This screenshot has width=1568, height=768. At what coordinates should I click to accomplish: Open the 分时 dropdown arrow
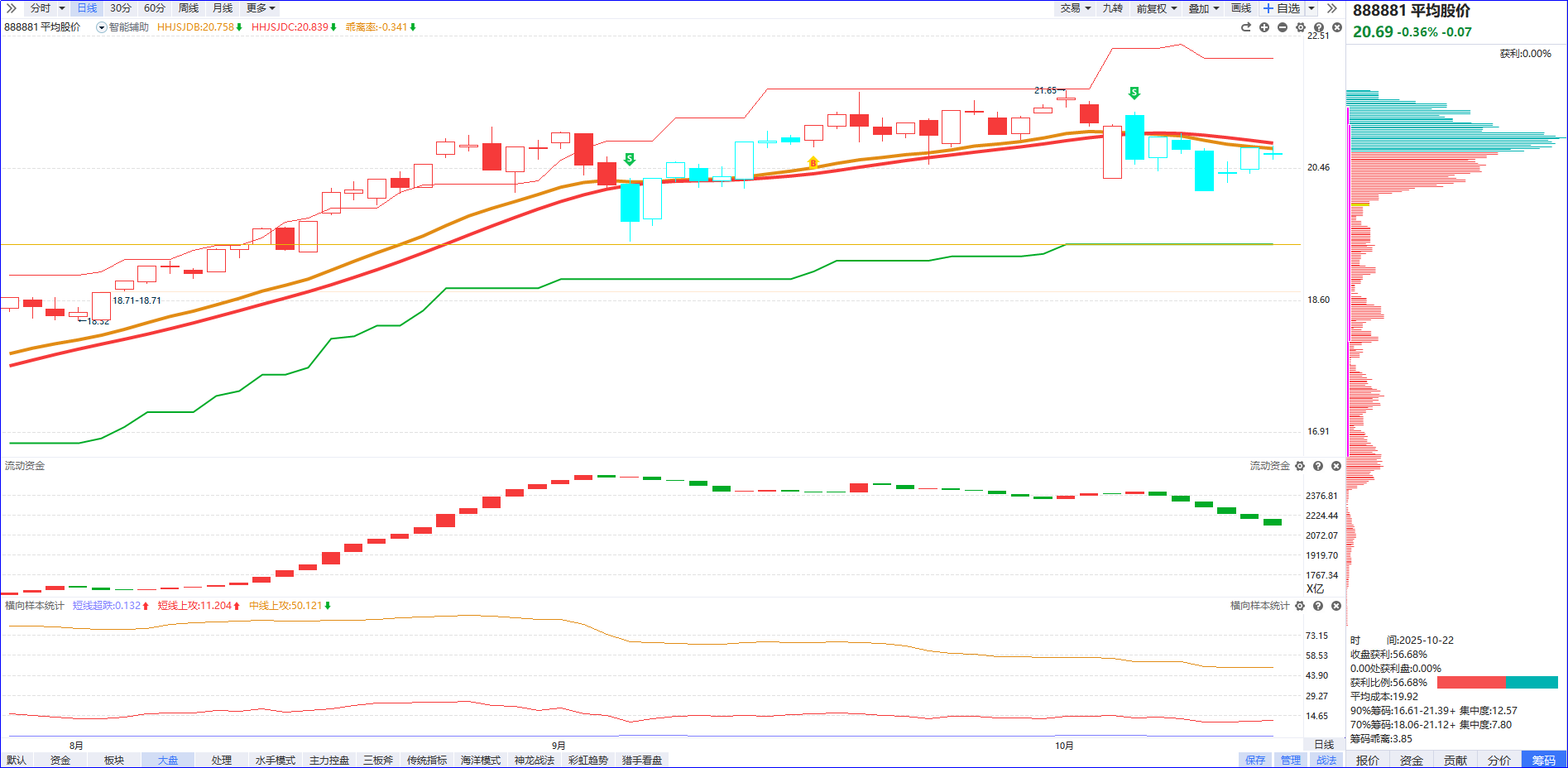(x=62, y=8)
